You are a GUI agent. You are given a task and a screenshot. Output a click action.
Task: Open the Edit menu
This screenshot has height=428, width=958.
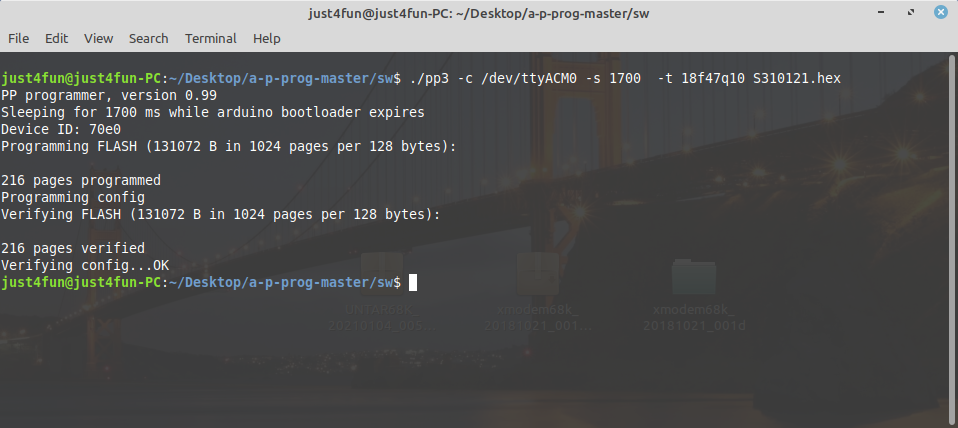click(56, 38)
